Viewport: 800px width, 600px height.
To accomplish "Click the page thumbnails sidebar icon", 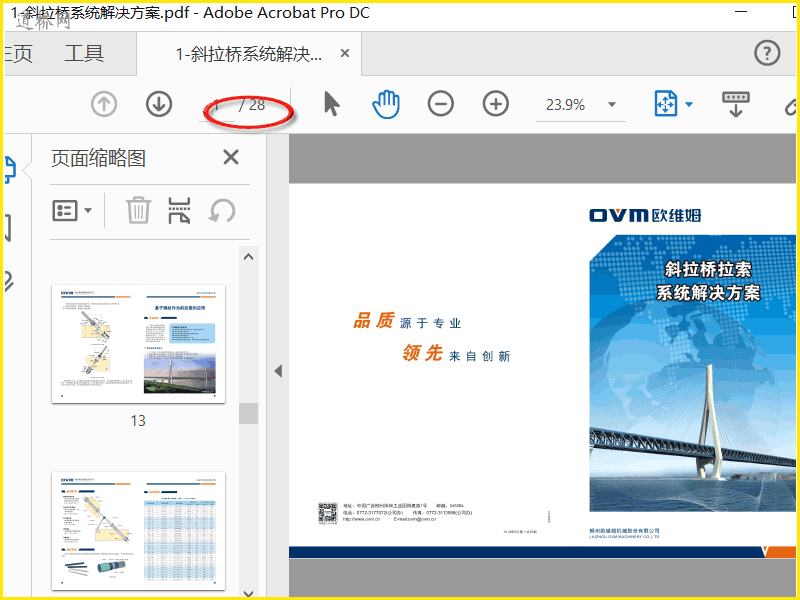I will (x=10, y=170).
